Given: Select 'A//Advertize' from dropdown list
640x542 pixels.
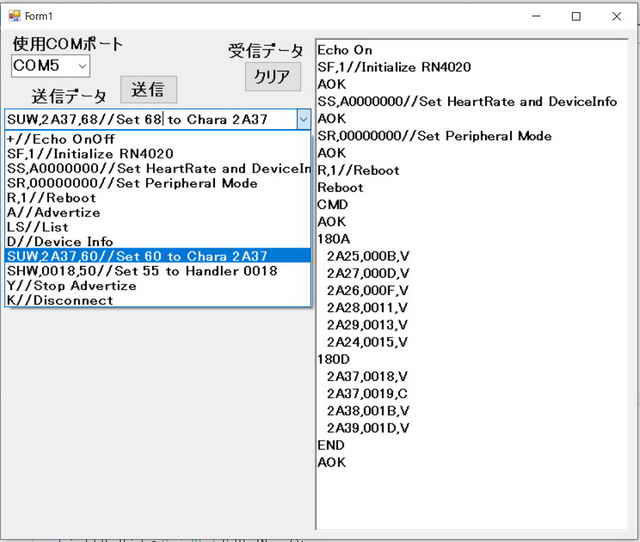Looking at the screenshot, I should (x=158, y=212).
